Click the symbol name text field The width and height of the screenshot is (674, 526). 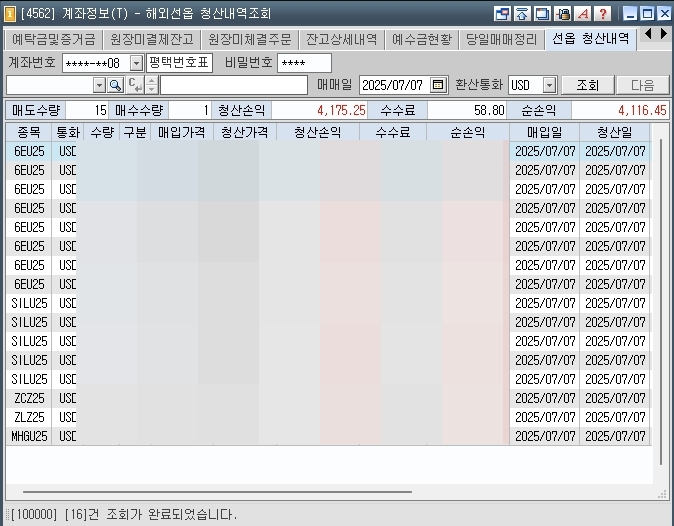click(234, 85)
